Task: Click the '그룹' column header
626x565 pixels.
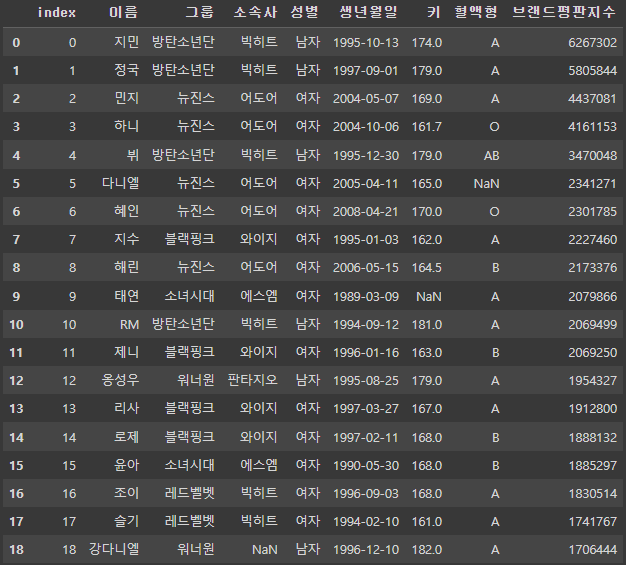Action: pos(200,12)
